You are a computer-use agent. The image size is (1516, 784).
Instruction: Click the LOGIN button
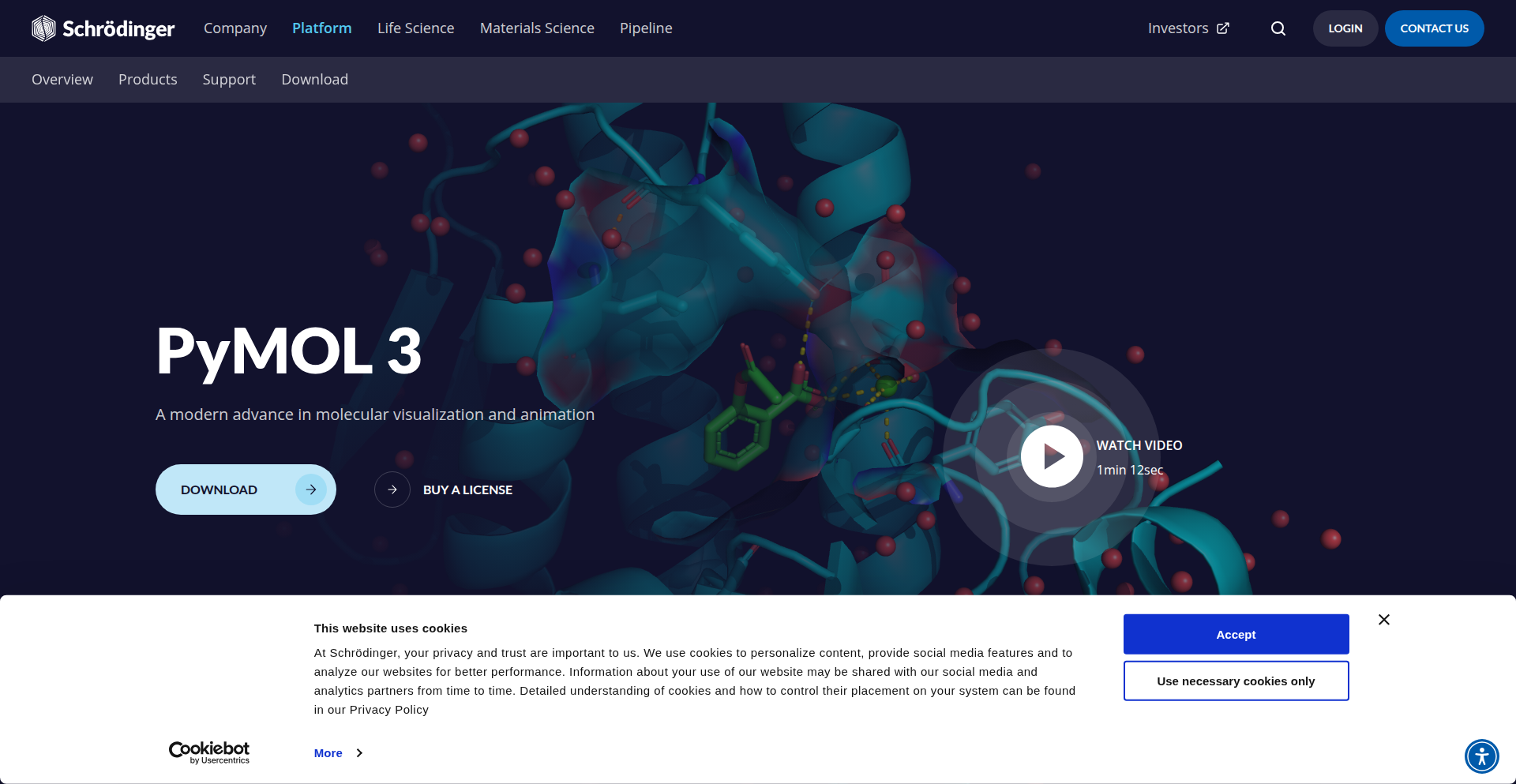[1345, 28]
